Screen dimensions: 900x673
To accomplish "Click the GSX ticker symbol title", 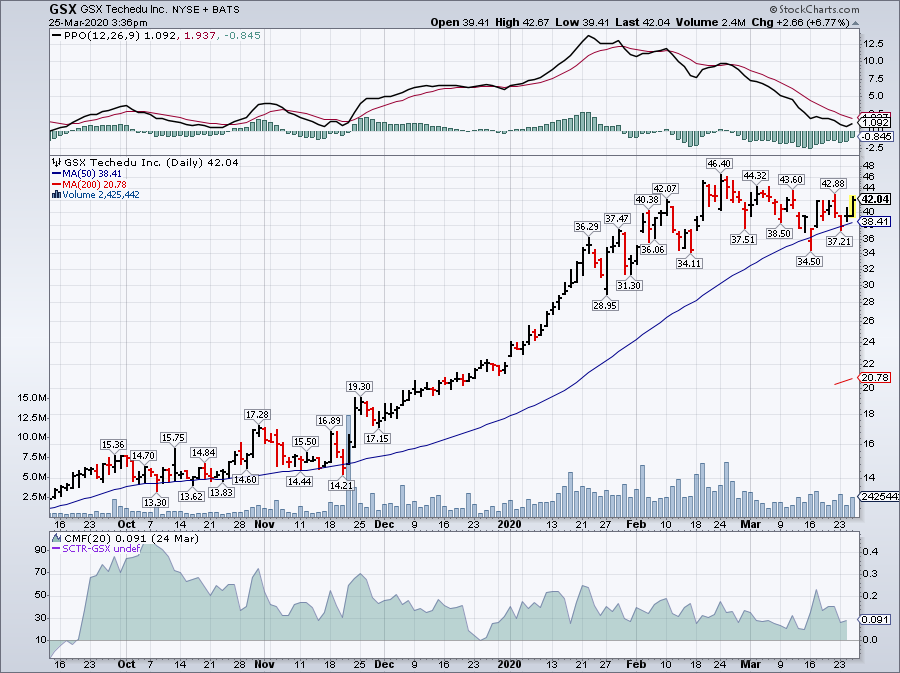I will coord(64,8).
